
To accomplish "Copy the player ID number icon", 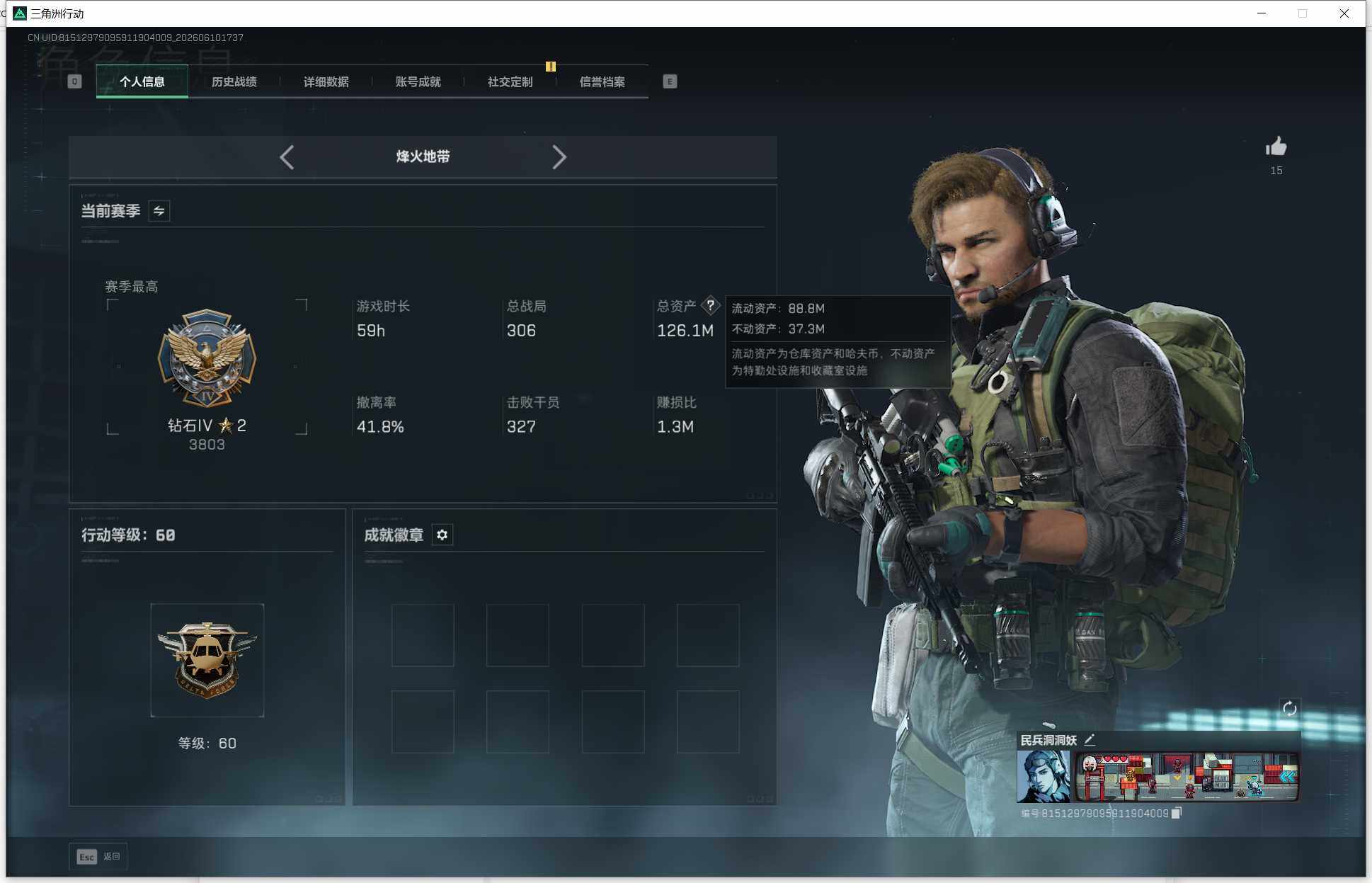I will (x=1177, y=813).
